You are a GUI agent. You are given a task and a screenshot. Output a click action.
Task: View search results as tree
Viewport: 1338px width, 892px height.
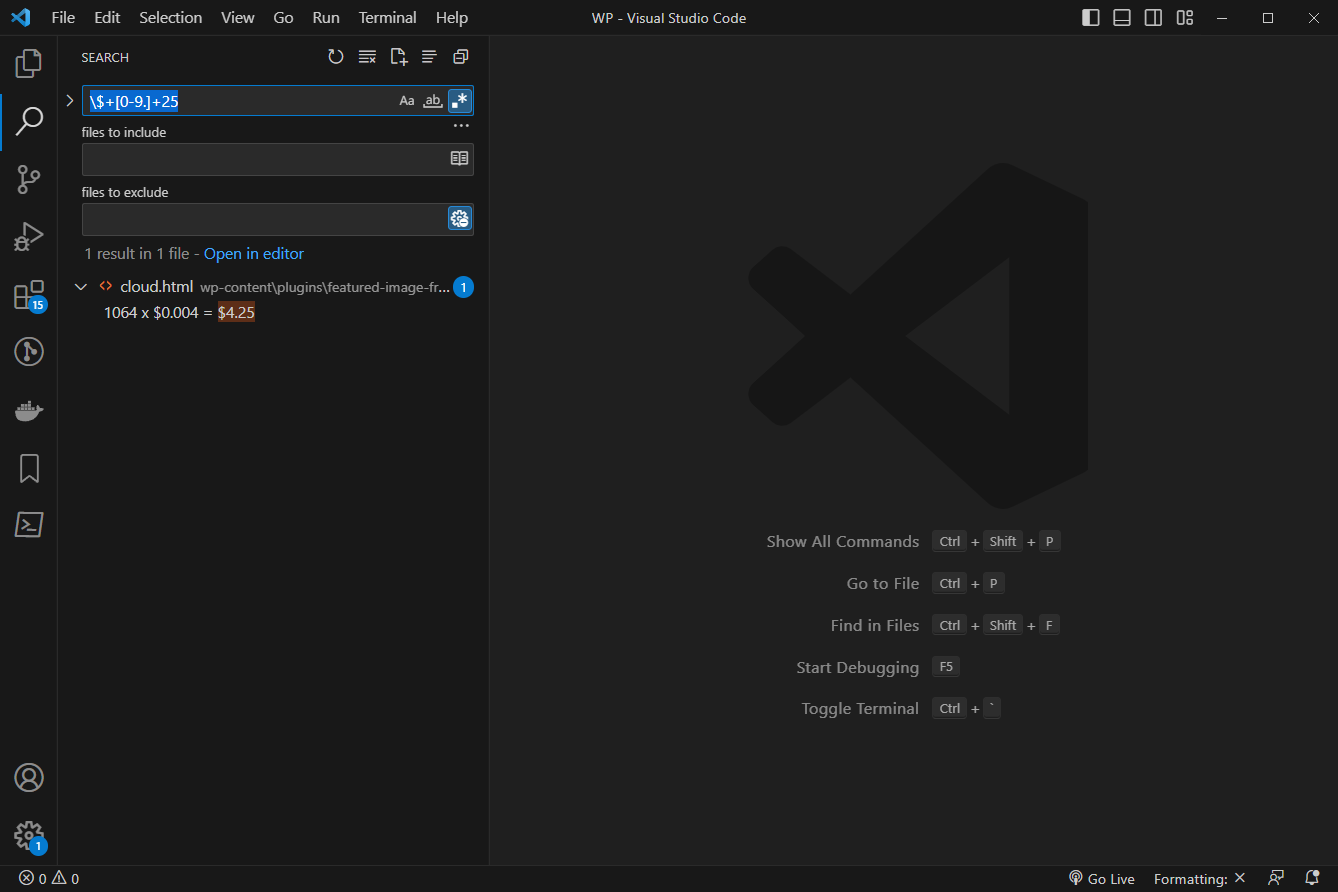(x=429, y=57)
